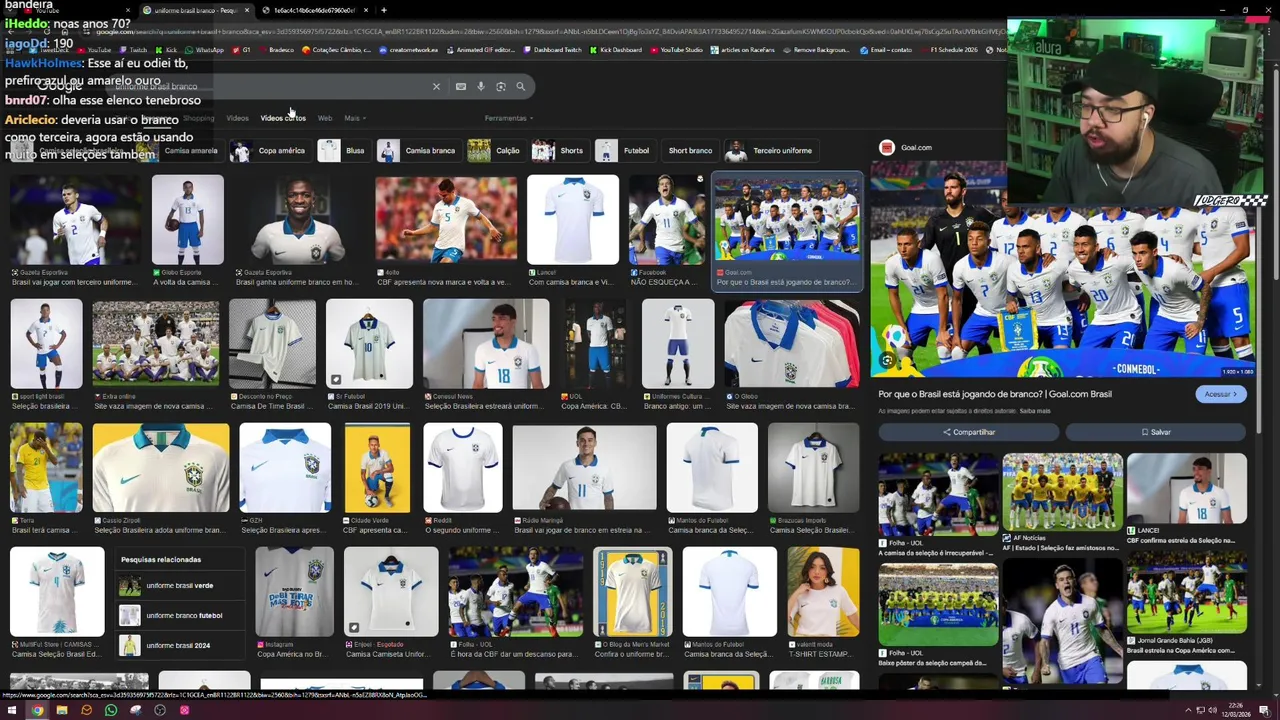Filter images by Calção chip
The image size is (1280, 720).
point(494,151)
